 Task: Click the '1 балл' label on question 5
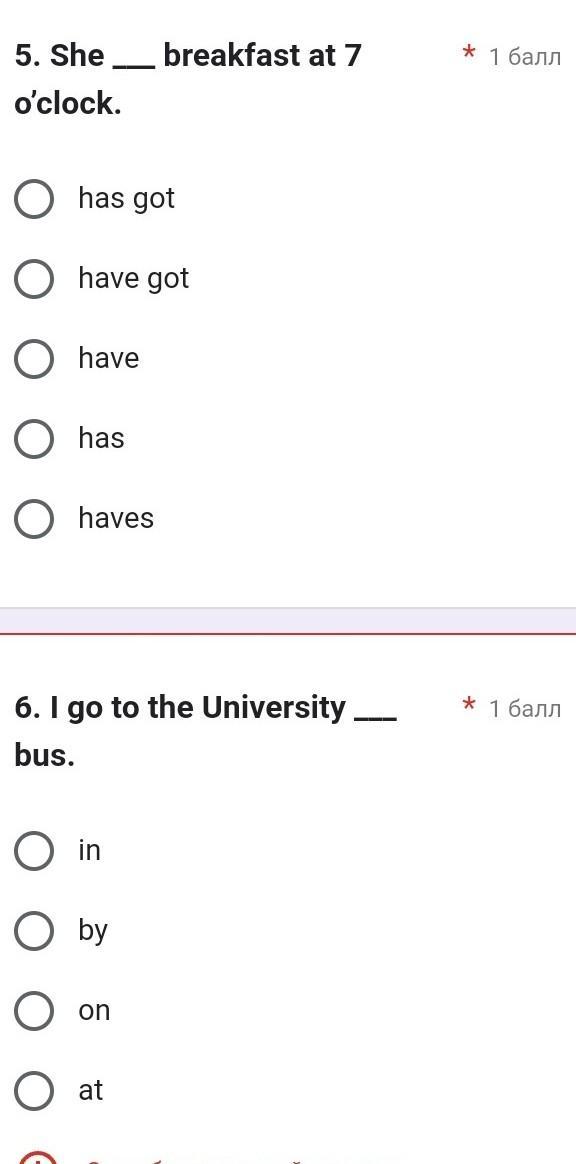click(x=525, y=56)
